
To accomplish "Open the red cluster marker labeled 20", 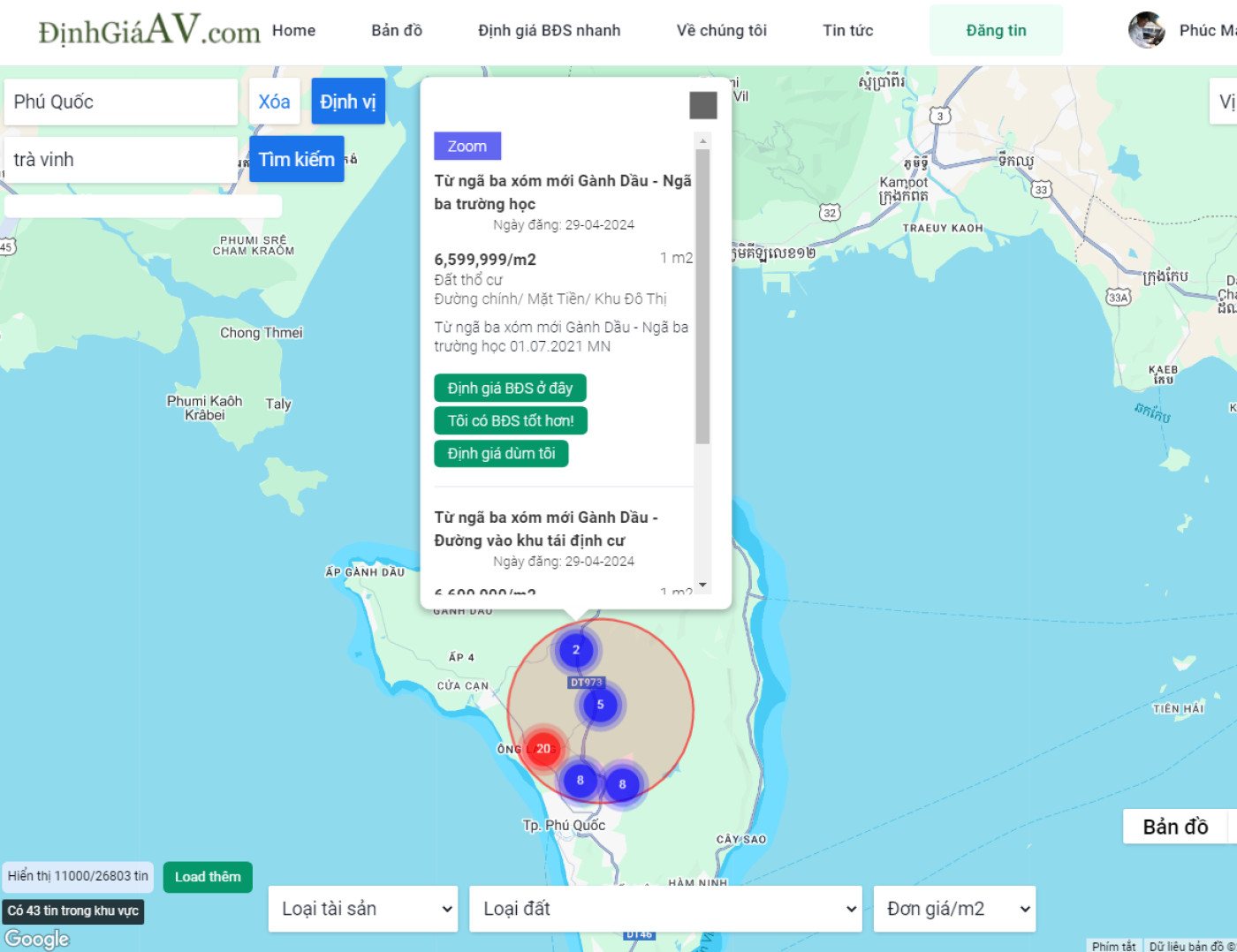I will (543, 749).
